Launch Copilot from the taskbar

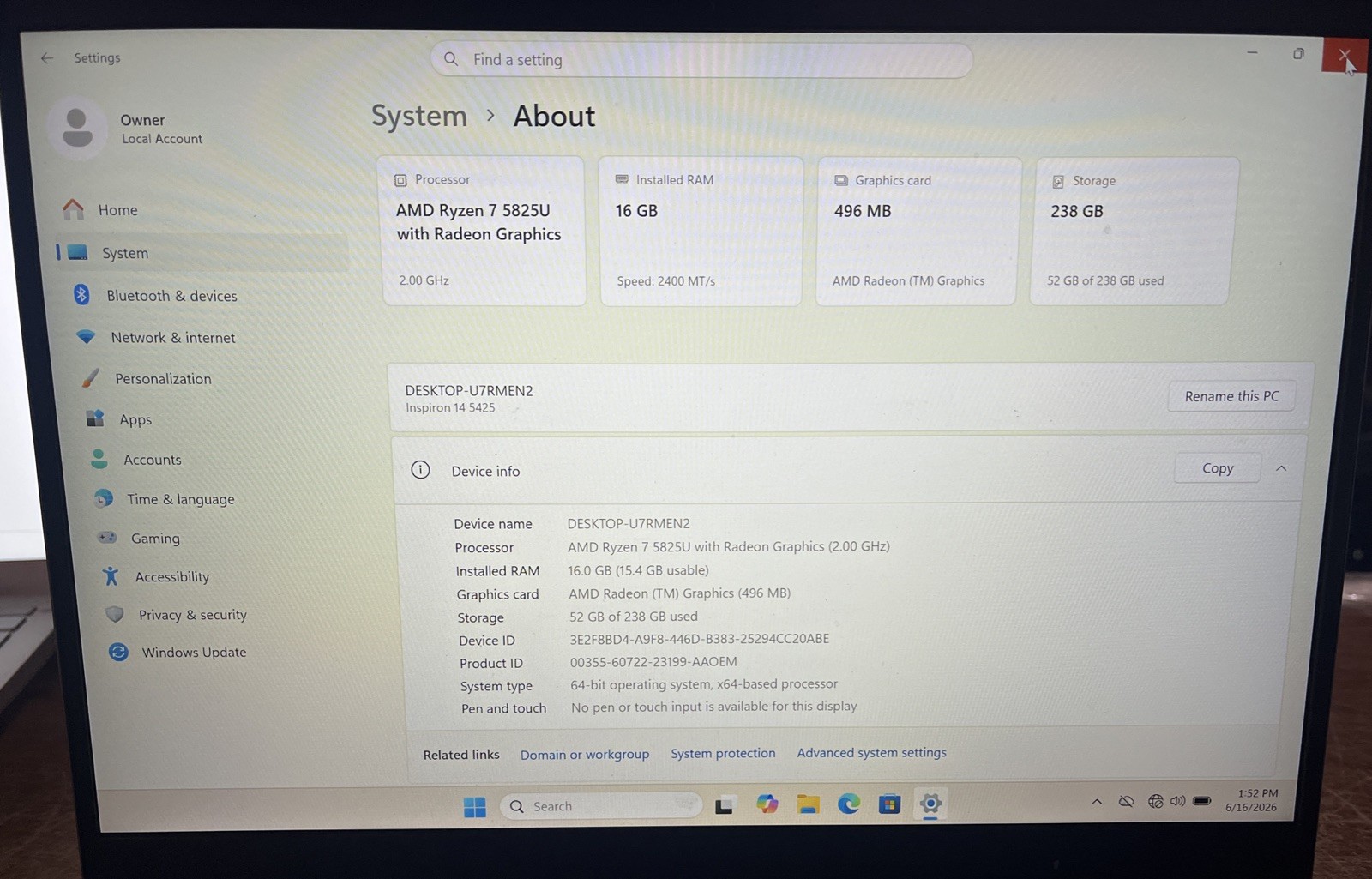(767, 804)
